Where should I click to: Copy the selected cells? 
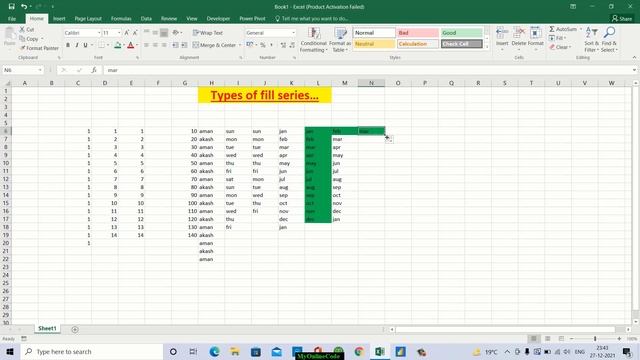click(x=29, y=39)
